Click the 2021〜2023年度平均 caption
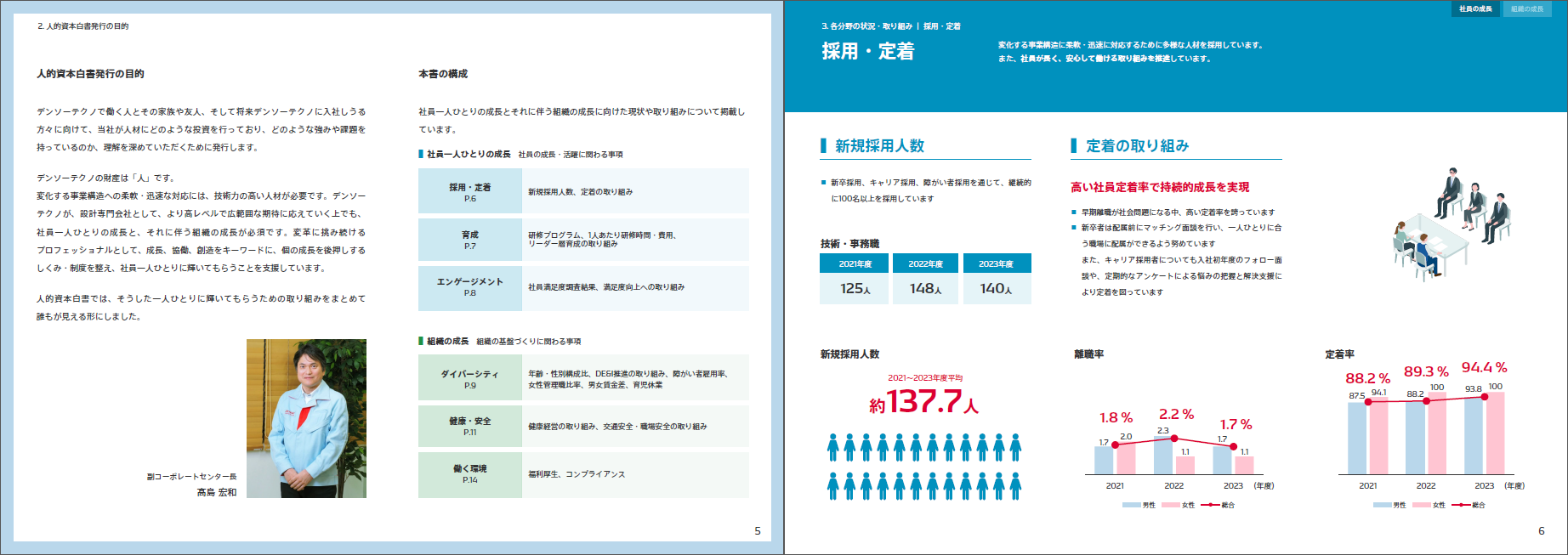1568x555 pixels. coord(925,378)
